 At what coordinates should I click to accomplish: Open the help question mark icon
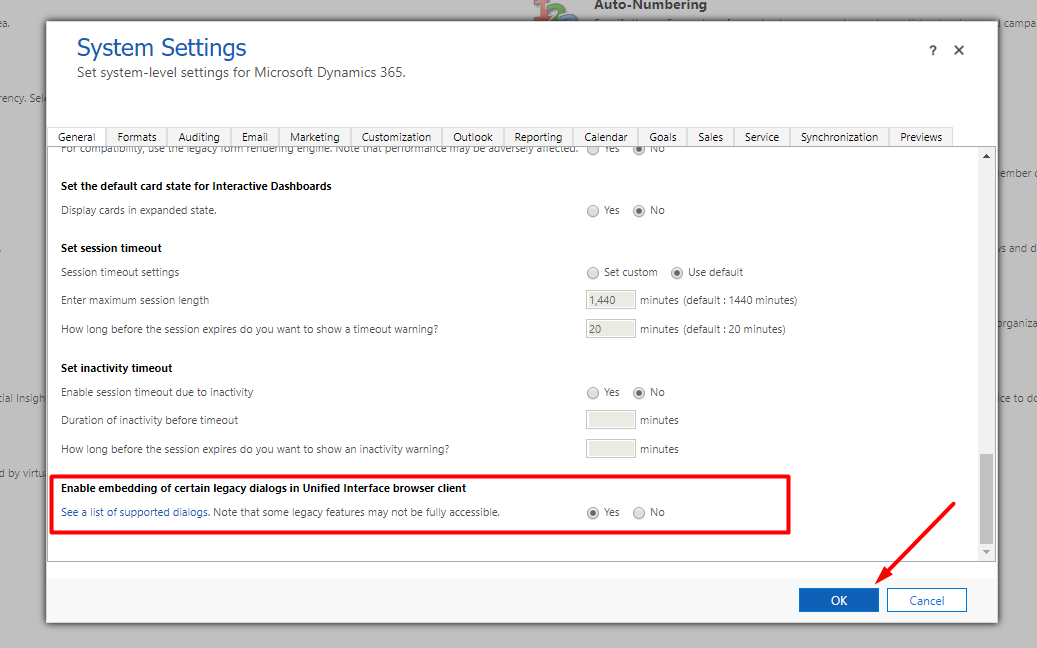coord(933,50)
